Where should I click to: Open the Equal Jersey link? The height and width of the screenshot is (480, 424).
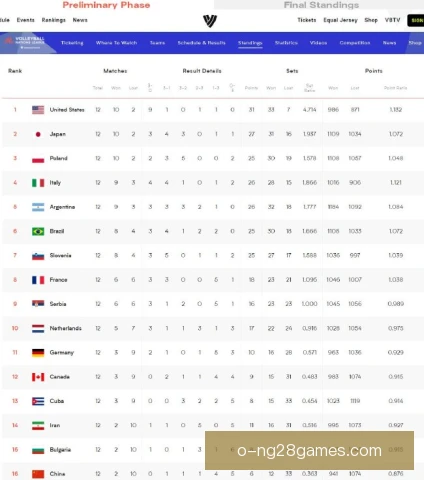(340, 20)
